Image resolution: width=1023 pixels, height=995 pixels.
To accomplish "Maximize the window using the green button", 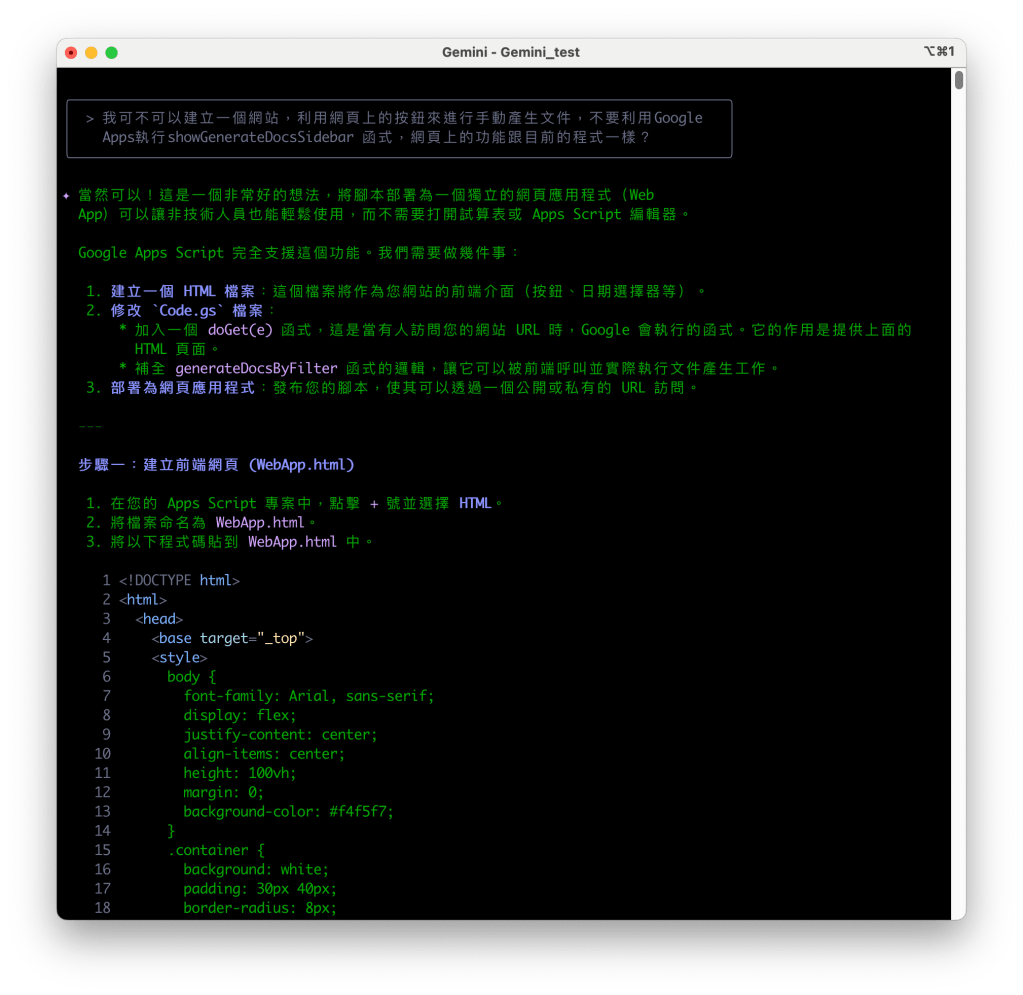I will 111,52.
